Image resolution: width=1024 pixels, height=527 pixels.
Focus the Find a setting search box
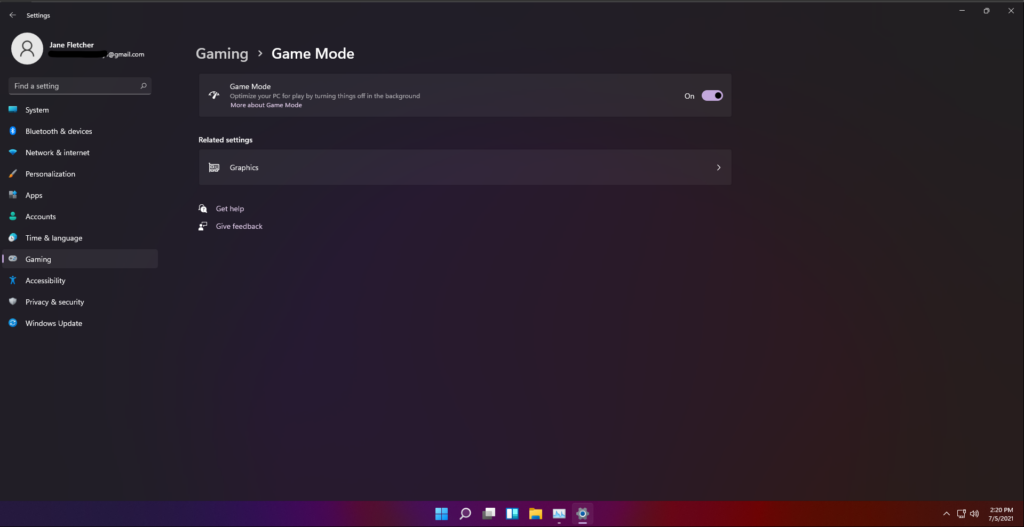80,86
